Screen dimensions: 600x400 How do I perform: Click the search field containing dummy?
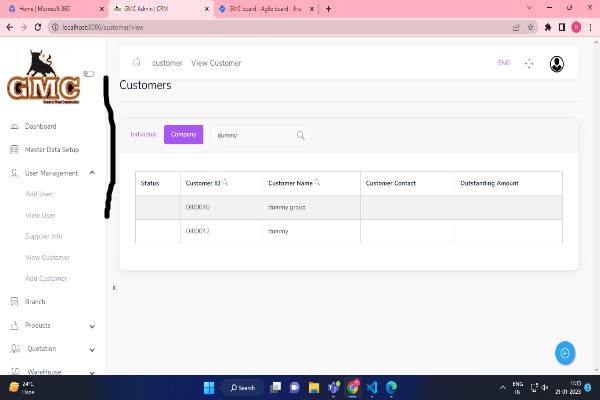(x=250, y=135)
